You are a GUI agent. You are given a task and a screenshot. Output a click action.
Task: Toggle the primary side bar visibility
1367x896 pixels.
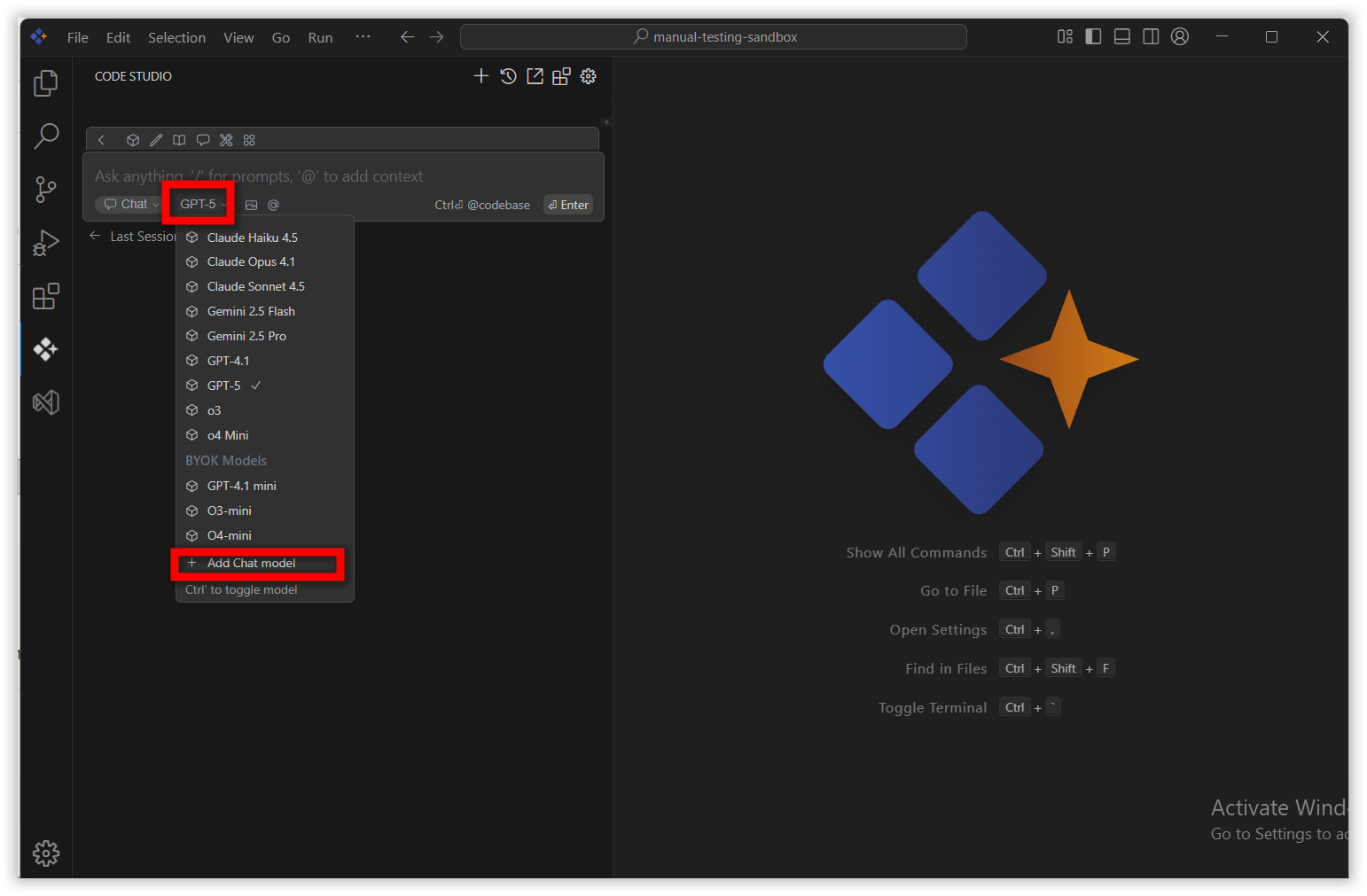pyautogui.click(x=1093, y=36)
